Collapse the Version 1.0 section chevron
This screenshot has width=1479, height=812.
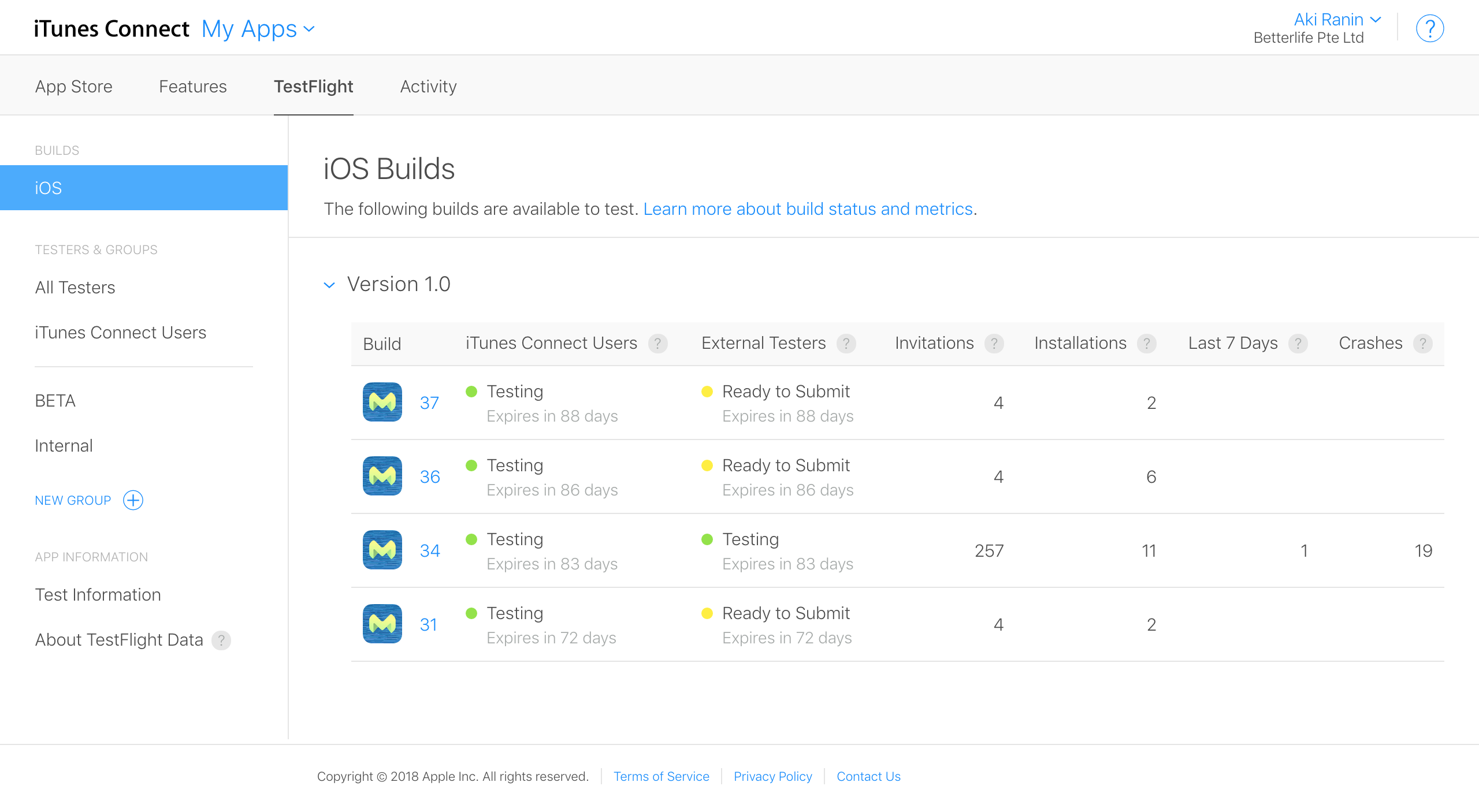[329, 285]
